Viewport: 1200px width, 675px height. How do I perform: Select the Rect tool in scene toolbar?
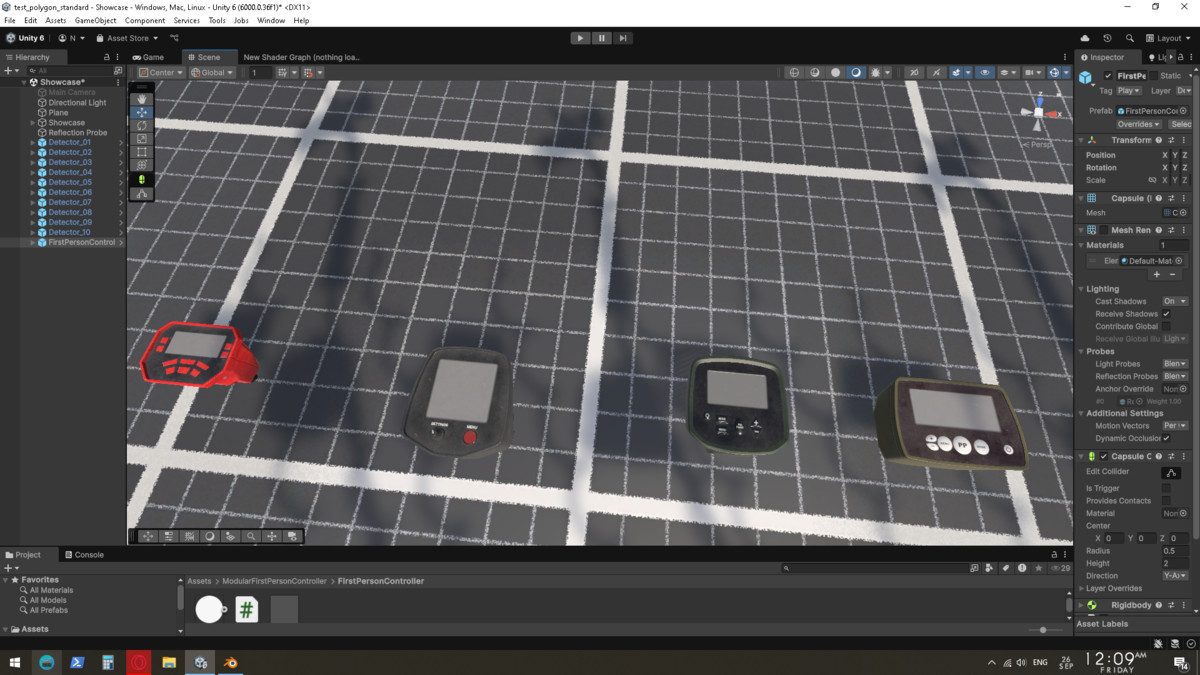pos(142,152)
